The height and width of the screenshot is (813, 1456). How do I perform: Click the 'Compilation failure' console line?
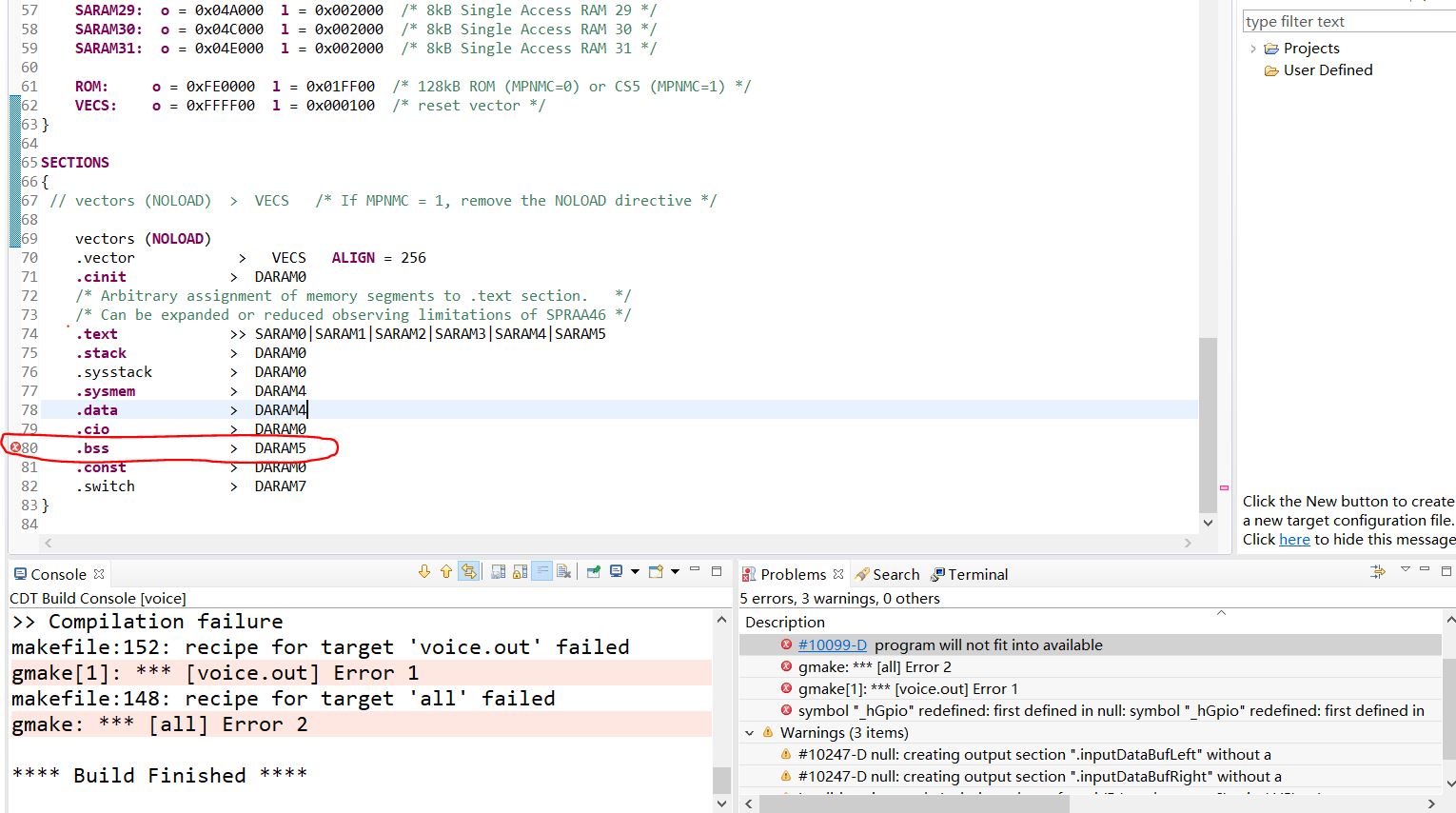(x=148, y=622)
